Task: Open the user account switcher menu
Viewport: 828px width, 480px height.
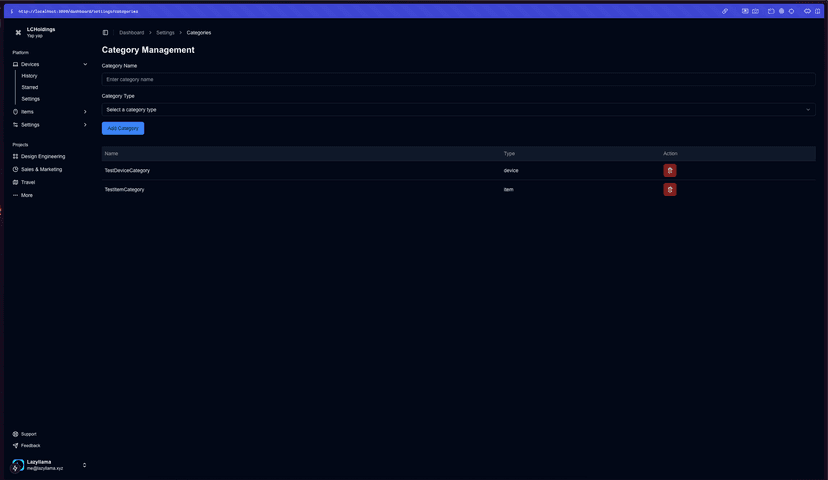Action: tap(84, 465)
